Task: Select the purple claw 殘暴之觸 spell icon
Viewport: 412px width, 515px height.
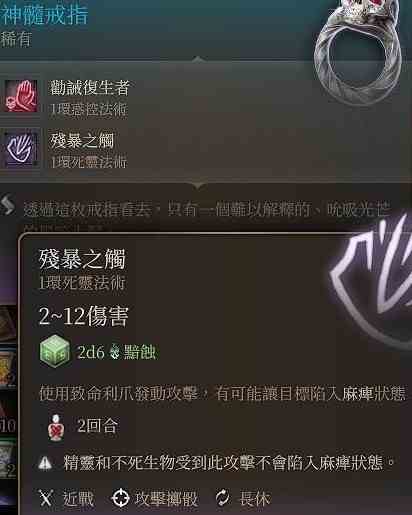Action: tap(21, 149)
